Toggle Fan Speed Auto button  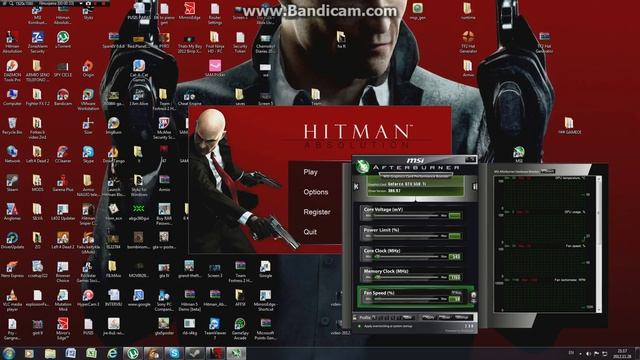(456, 292)
